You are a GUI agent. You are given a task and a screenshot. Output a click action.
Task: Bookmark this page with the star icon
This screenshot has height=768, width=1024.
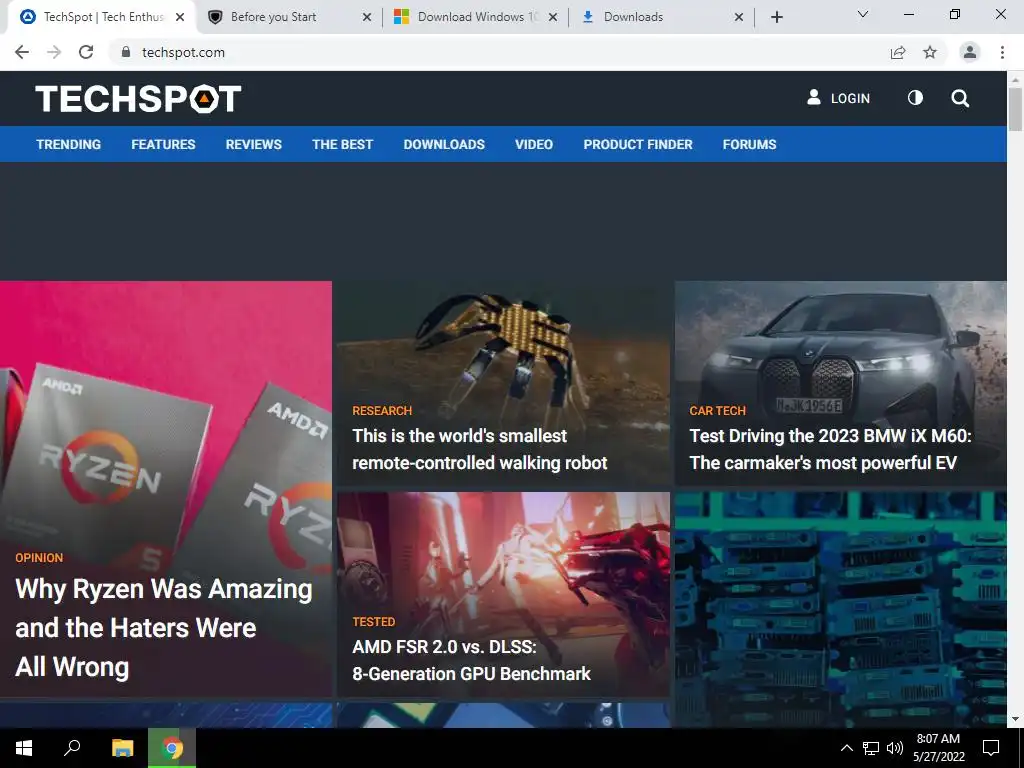pyautogui.click(x=930, y=52)
